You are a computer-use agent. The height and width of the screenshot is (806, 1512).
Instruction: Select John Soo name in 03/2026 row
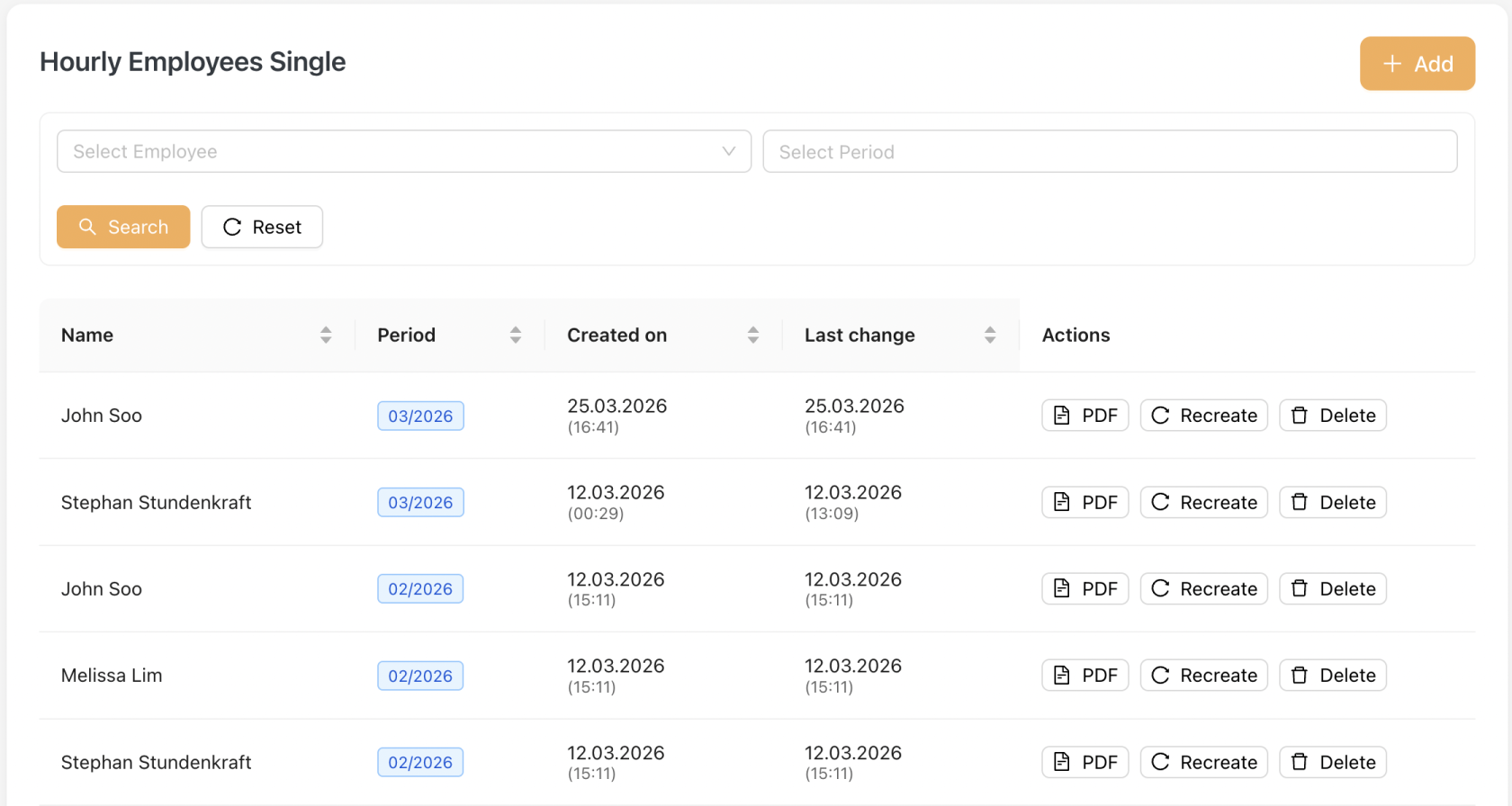[x=102, y=416]
